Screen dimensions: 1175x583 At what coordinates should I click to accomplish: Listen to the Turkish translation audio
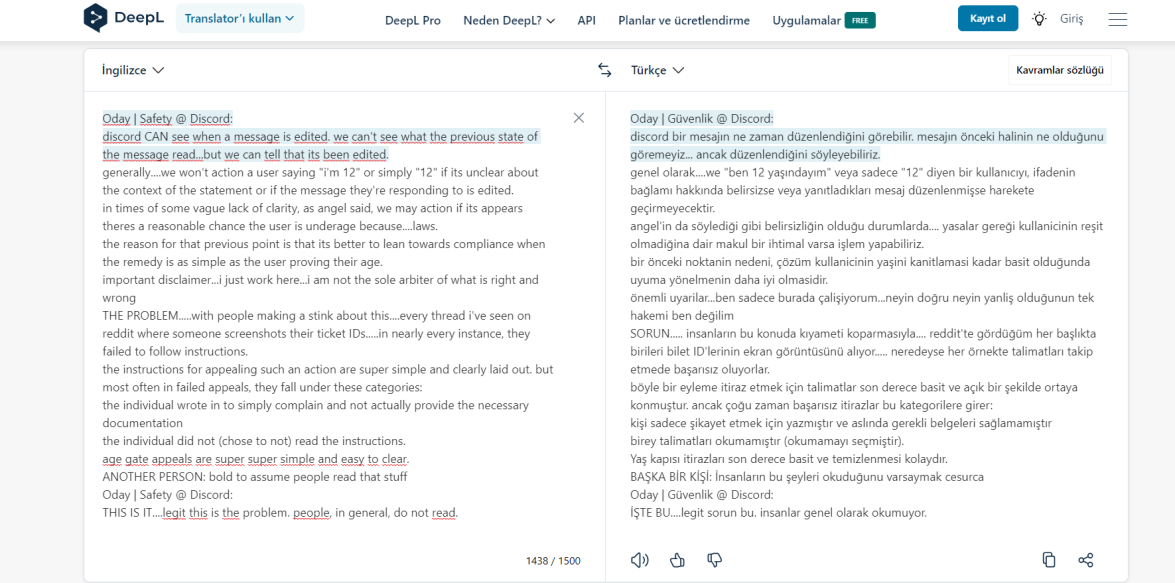click(x=639, y=560)
